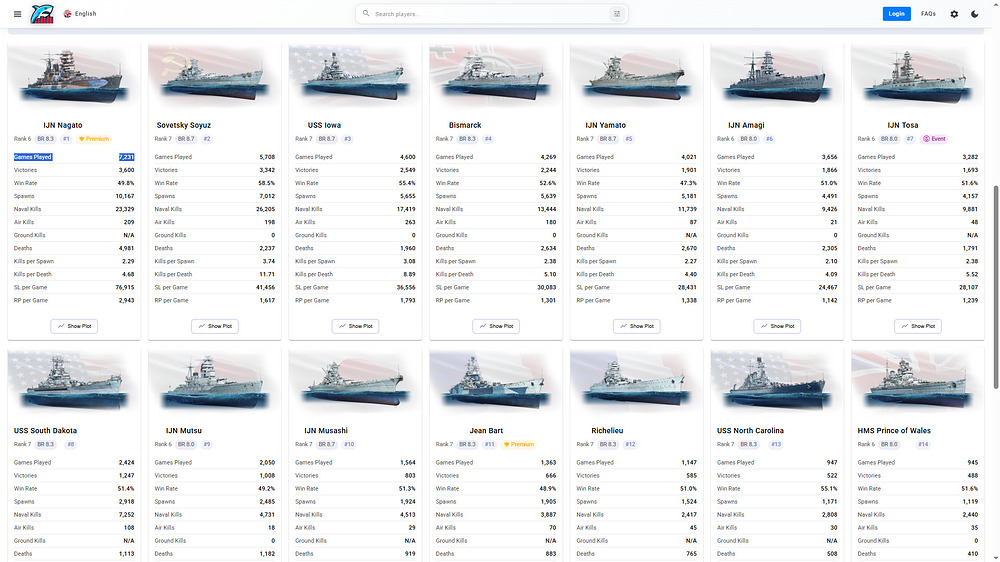1000x562 pixels.
Task: Click BR 8.7 chip on Sovetsky Soyuz
Action: click(186, 138)
